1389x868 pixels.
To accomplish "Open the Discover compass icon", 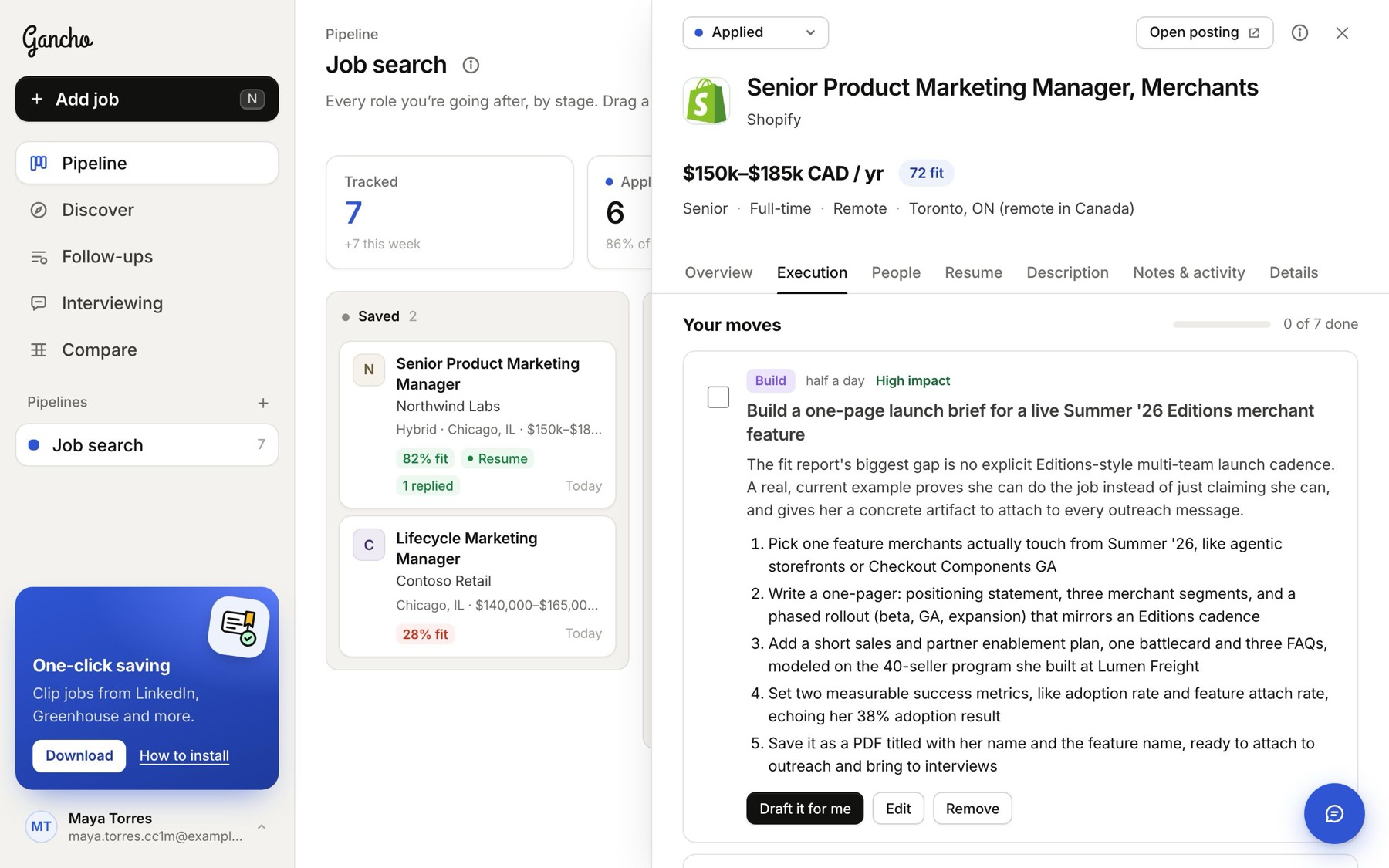I will (39, 210).
